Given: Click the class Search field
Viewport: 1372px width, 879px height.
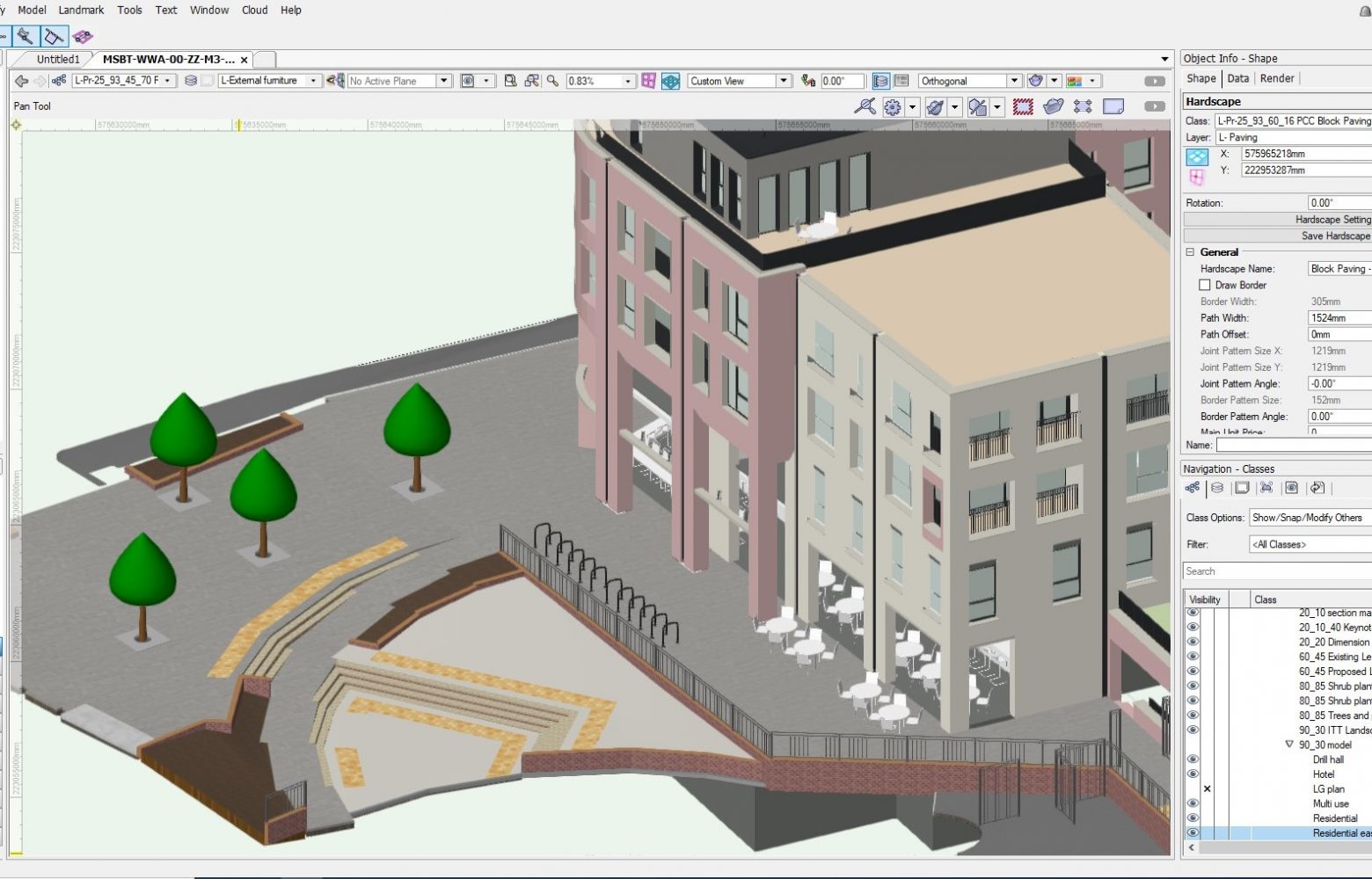Looking at the screenshot, I should [1275, 571].
